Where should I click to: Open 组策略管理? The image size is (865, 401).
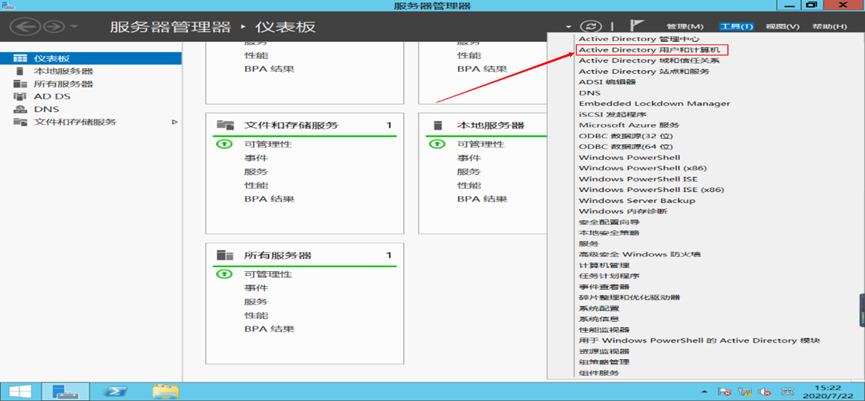[604, 362]
